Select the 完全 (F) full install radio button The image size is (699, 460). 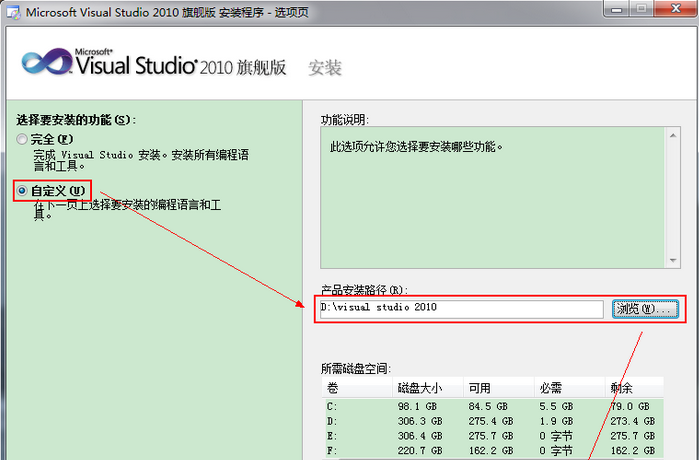coord(22,140)
